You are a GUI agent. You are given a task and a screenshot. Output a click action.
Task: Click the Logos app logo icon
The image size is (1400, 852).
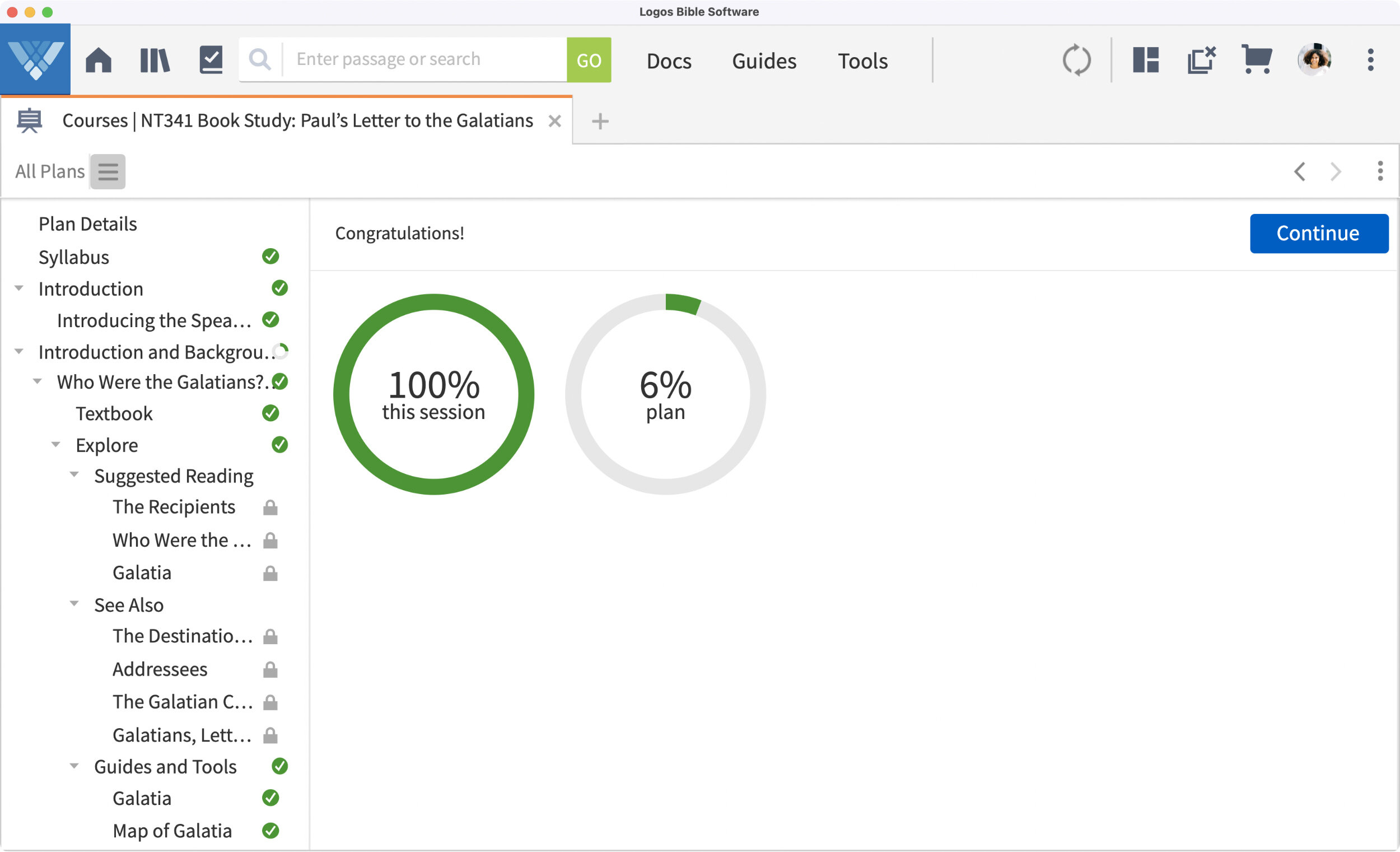tap(35, 59)
